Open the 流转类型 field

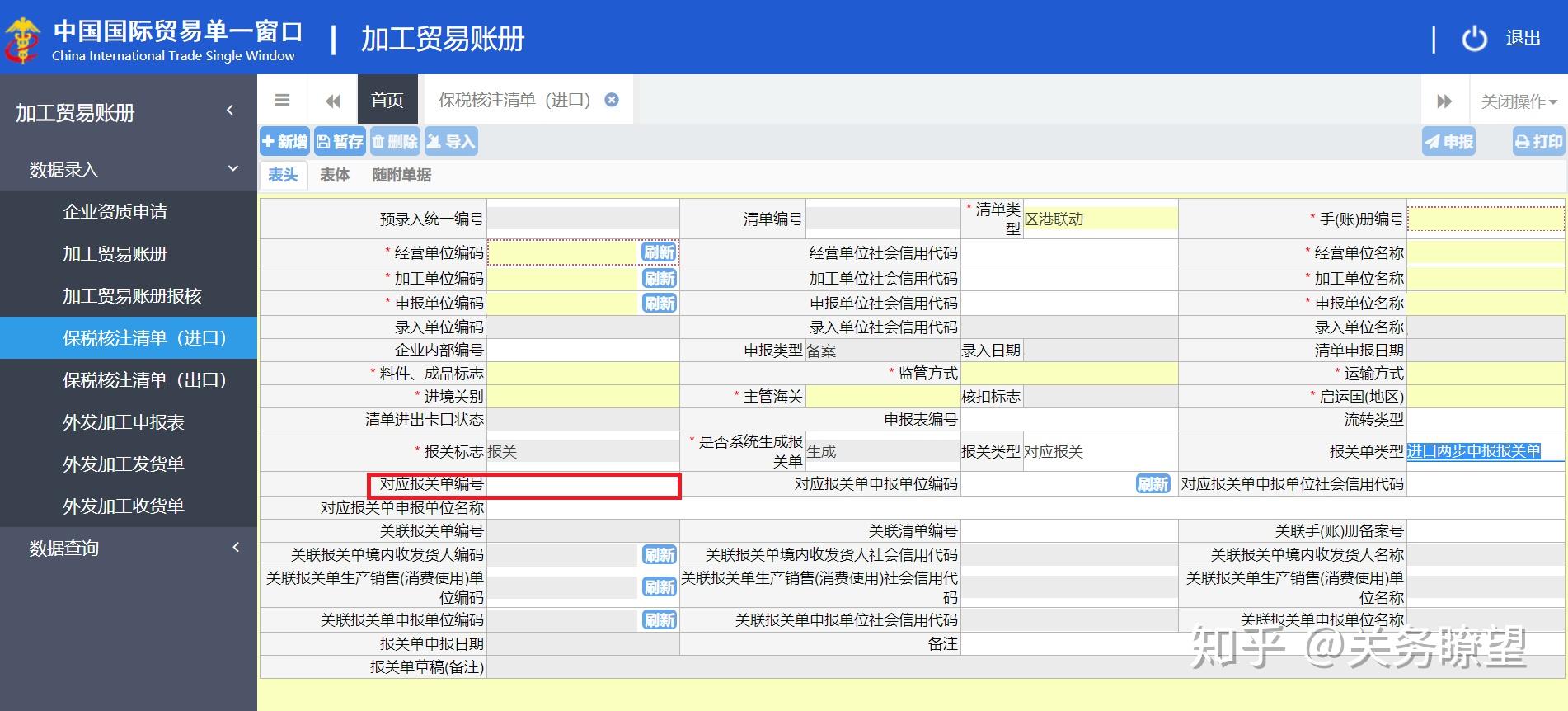(1486, 419)
